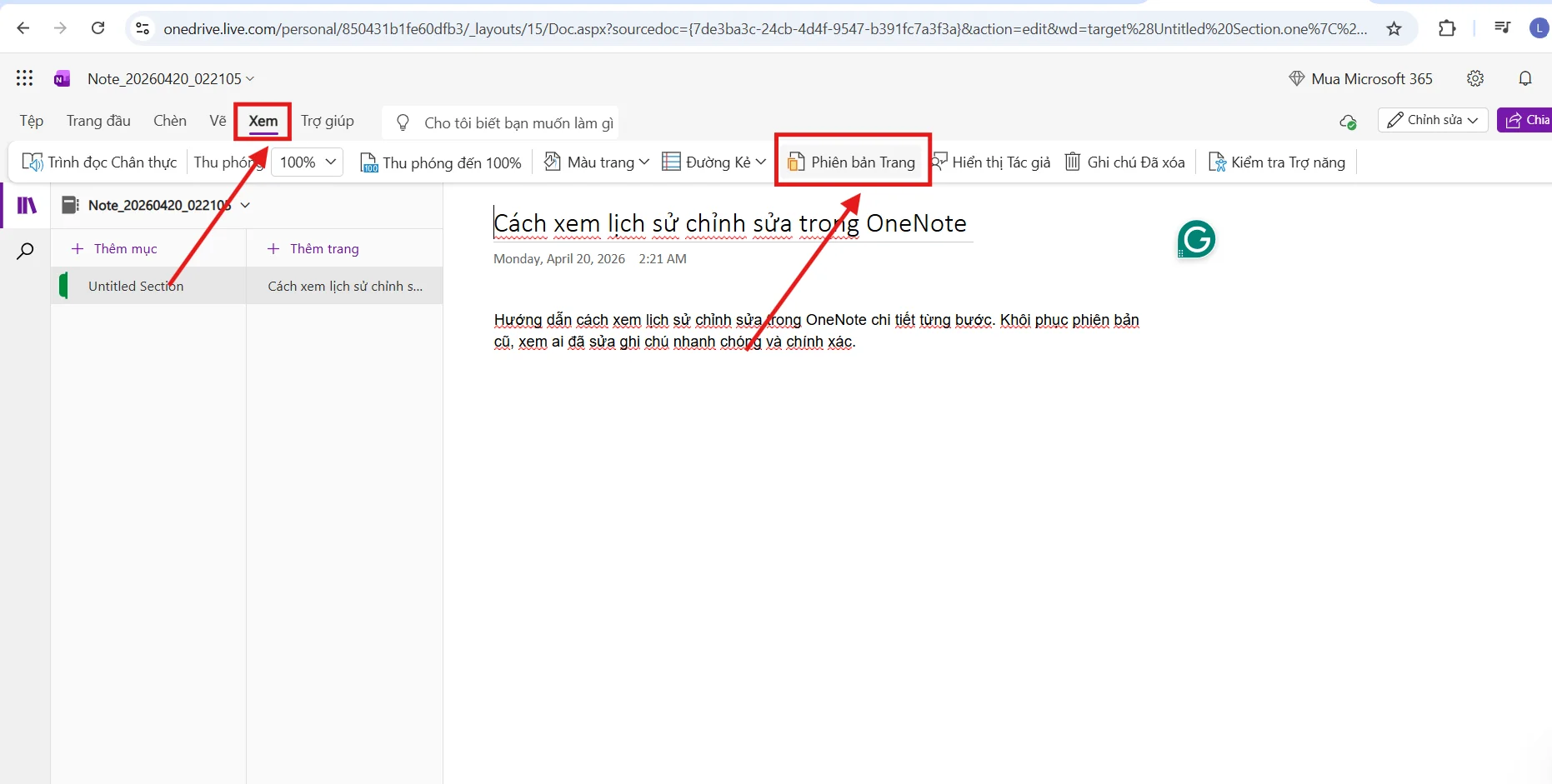Open Phiên bản Trang page versions

(x=851, y=162)
